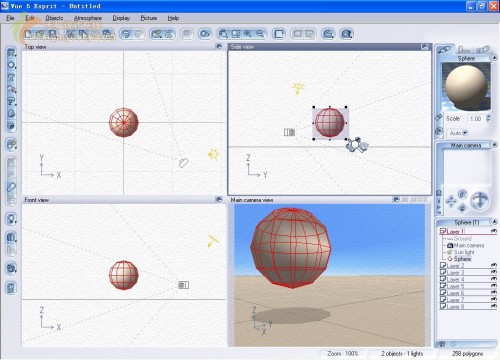The image size is (500, 360).
Task: Click the Scale value stepper arrows
Action: tap(488, 119)
